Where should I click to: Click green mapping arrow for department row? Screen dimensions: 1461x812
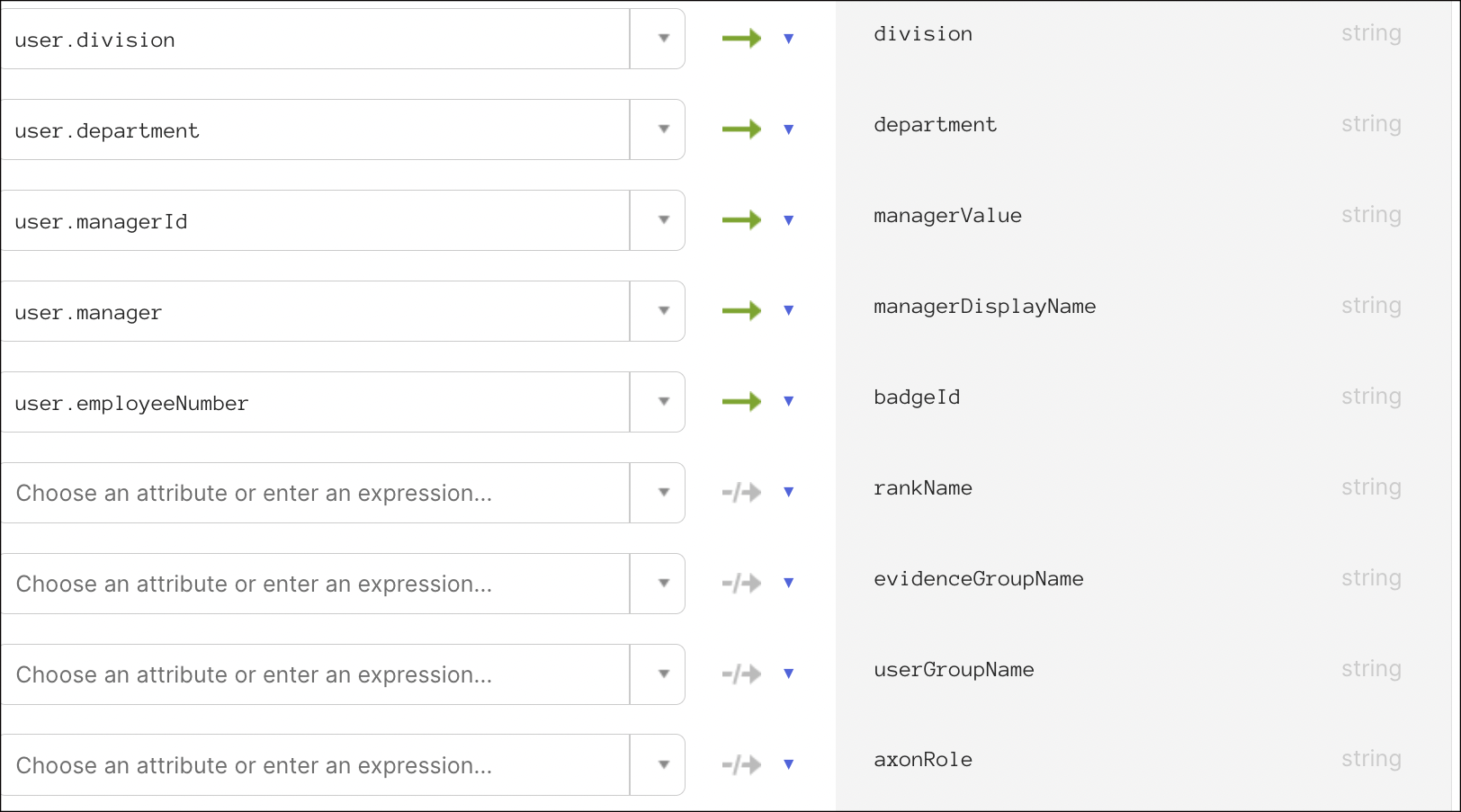tap(741, 129)
